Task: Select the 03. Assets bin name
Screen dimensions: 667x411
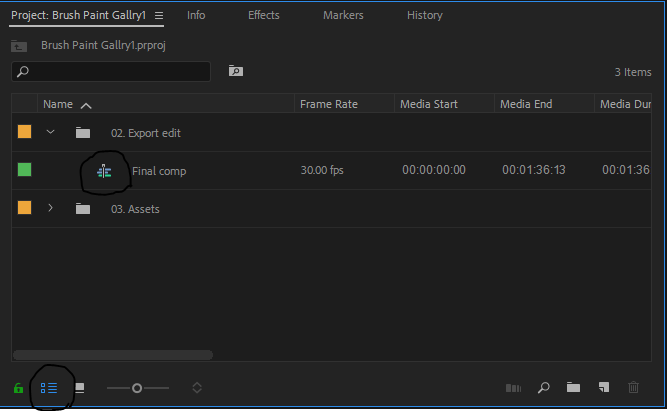Action: click(135, 209)
